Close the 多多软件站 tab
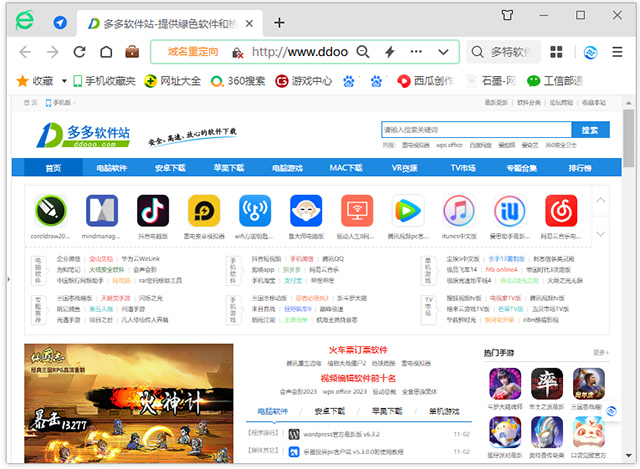The image size is (640, 469). [249, 24]
